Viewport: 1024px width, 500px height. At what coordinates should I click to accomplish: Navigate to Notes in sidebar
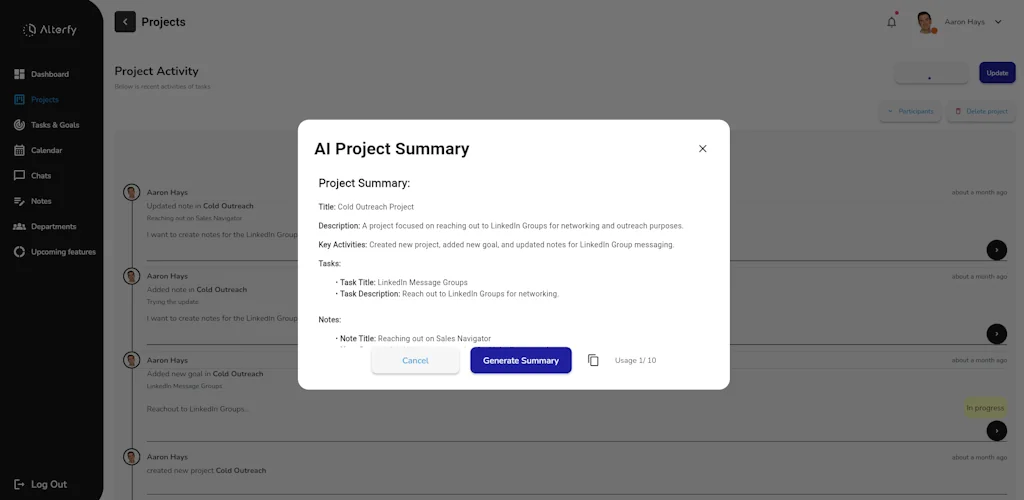tap(40, 201)
